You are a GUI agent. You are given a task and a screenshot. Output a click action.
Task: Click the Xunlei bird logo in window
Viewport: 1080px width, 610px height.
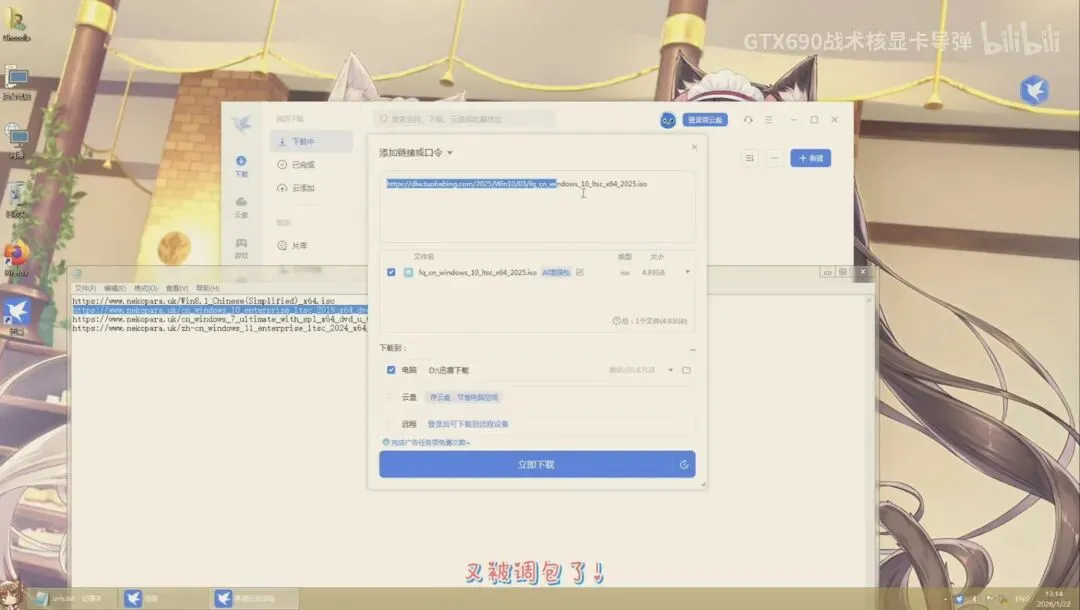(241, 123)
